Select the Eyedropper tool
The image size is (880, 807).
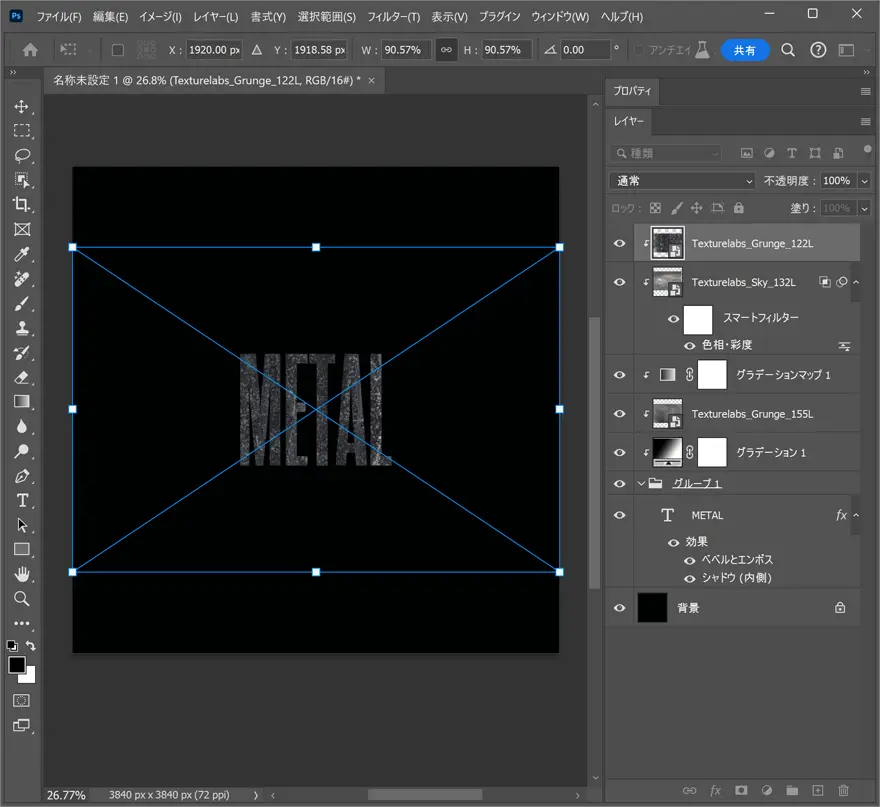click(x=22, y=254)
